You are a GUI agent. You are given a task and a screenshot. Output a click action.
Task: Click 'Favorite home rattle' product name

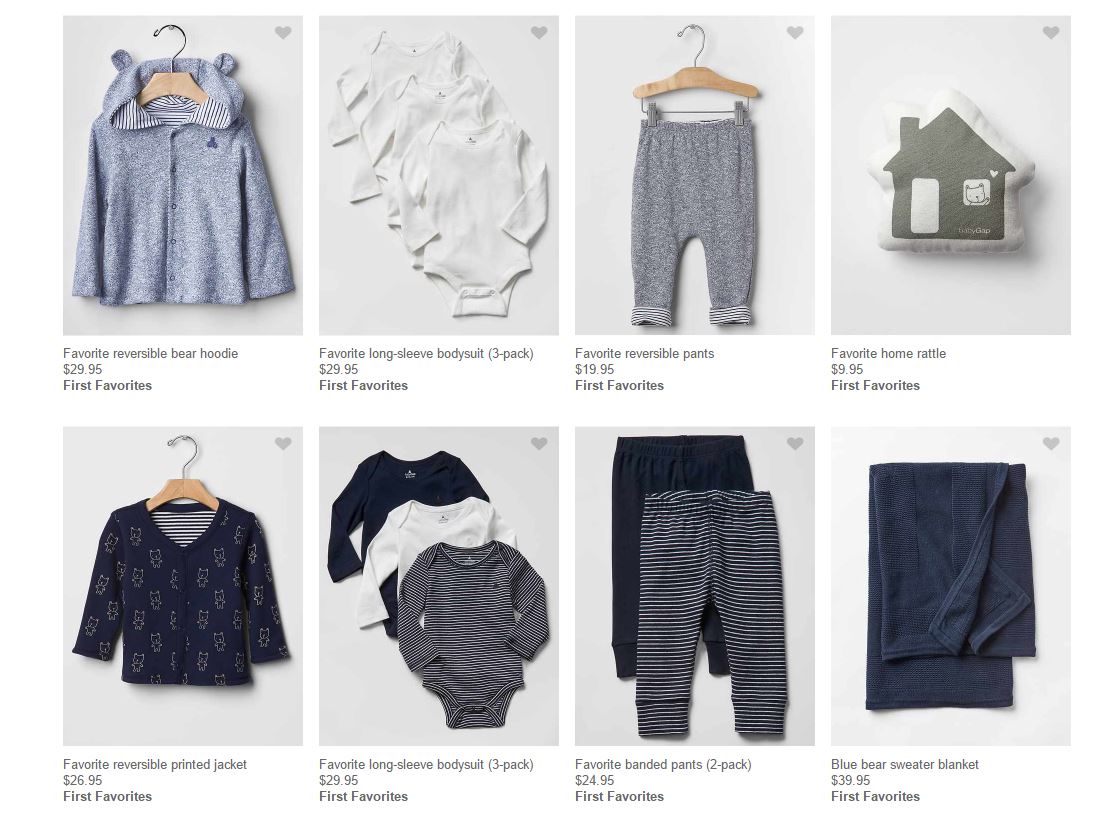pos(888,353)
